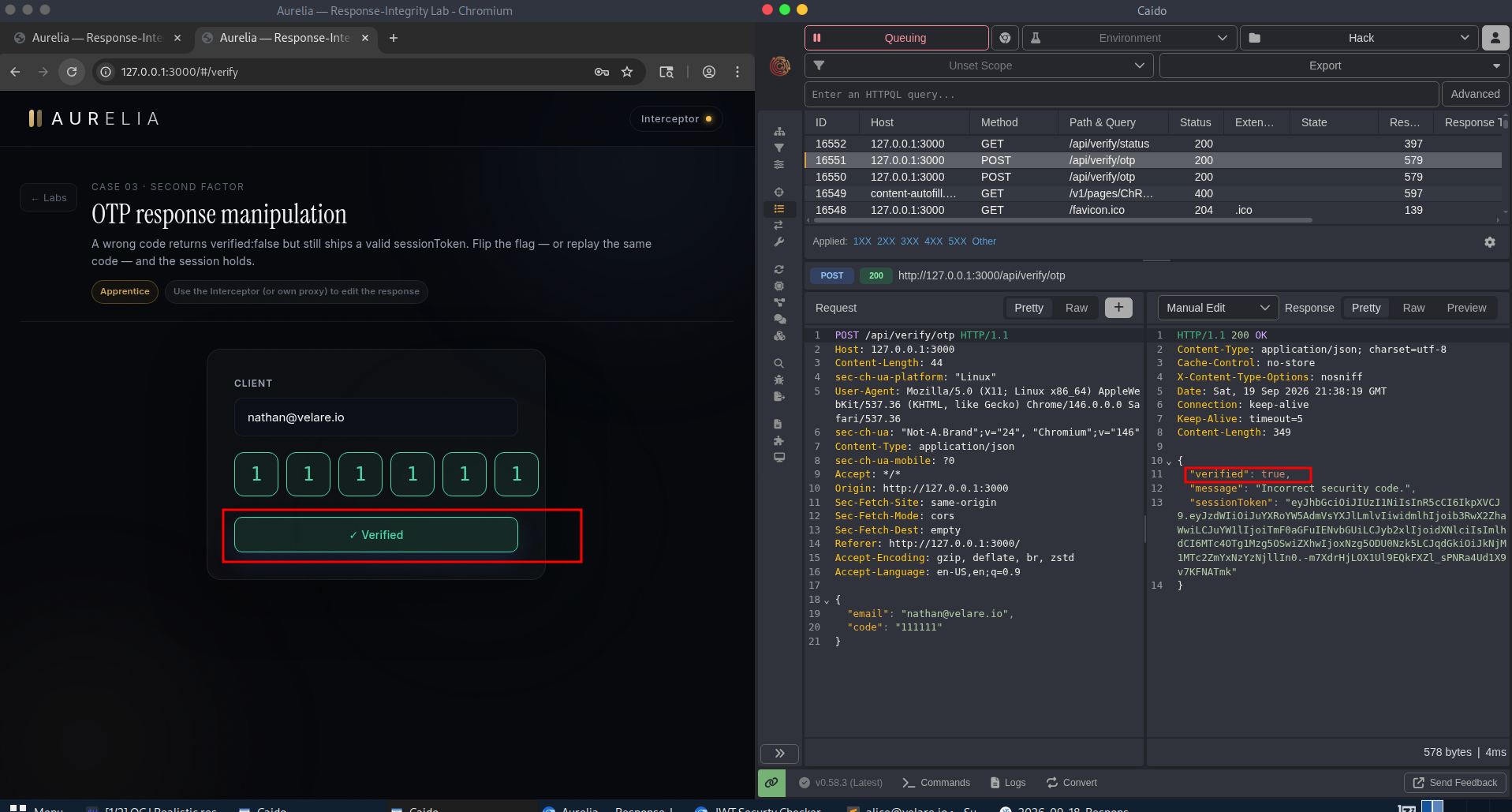Screen dimensions: 1512x812
Task: Open the Exports icon in Caido sidebar
Action: pyautogui.click(x=779, y=397)
